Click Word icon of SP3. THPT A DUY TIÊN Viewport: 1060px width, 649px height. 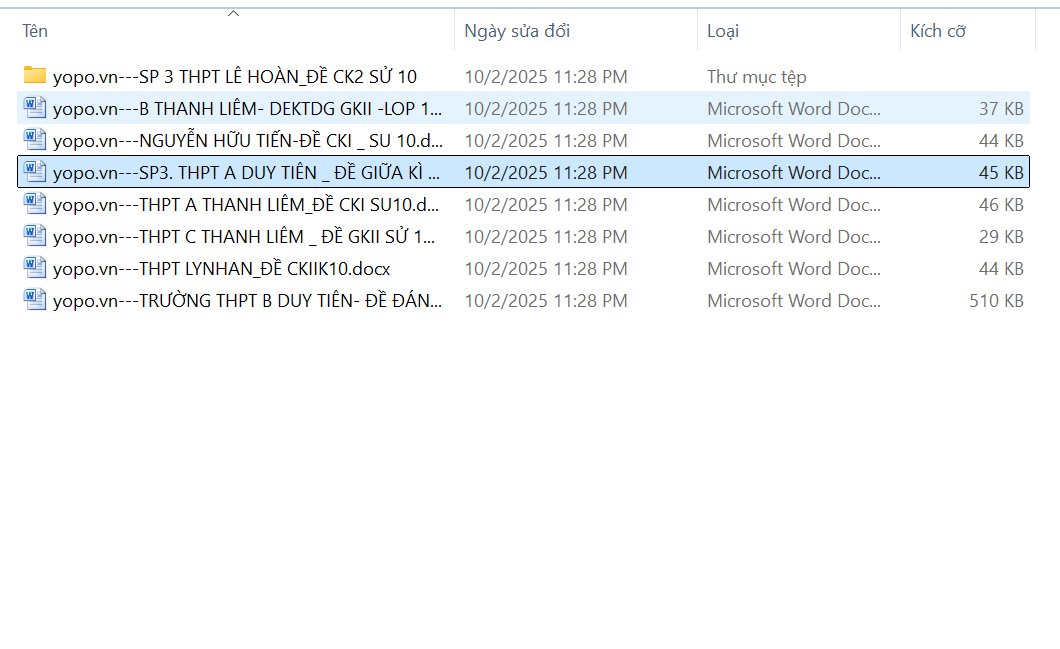35,172
